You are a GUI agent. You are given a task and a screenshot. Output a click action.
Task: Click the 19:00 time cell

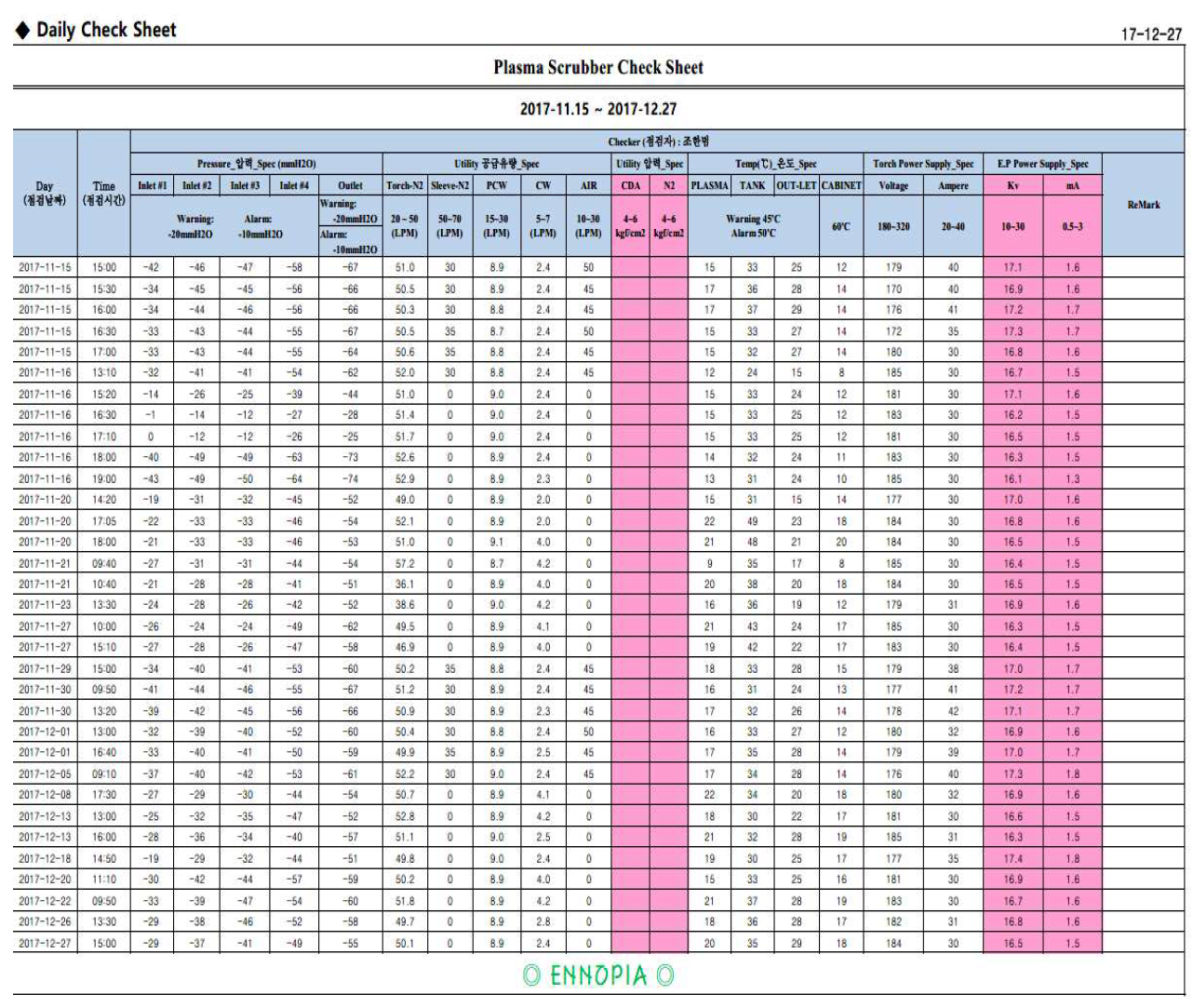(x=104, y=478)
